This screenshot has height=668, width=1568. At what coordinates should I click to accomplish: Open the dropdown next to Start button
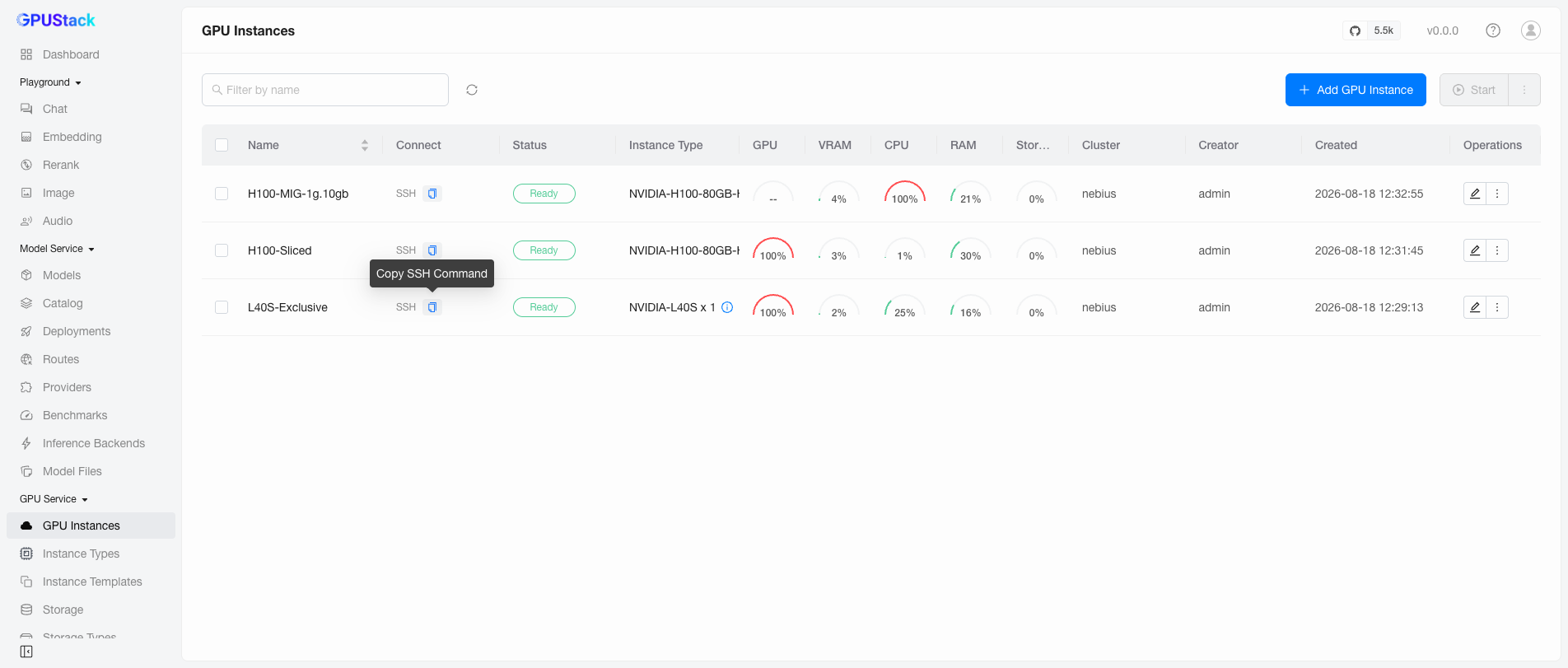[x=1524, y=90]
